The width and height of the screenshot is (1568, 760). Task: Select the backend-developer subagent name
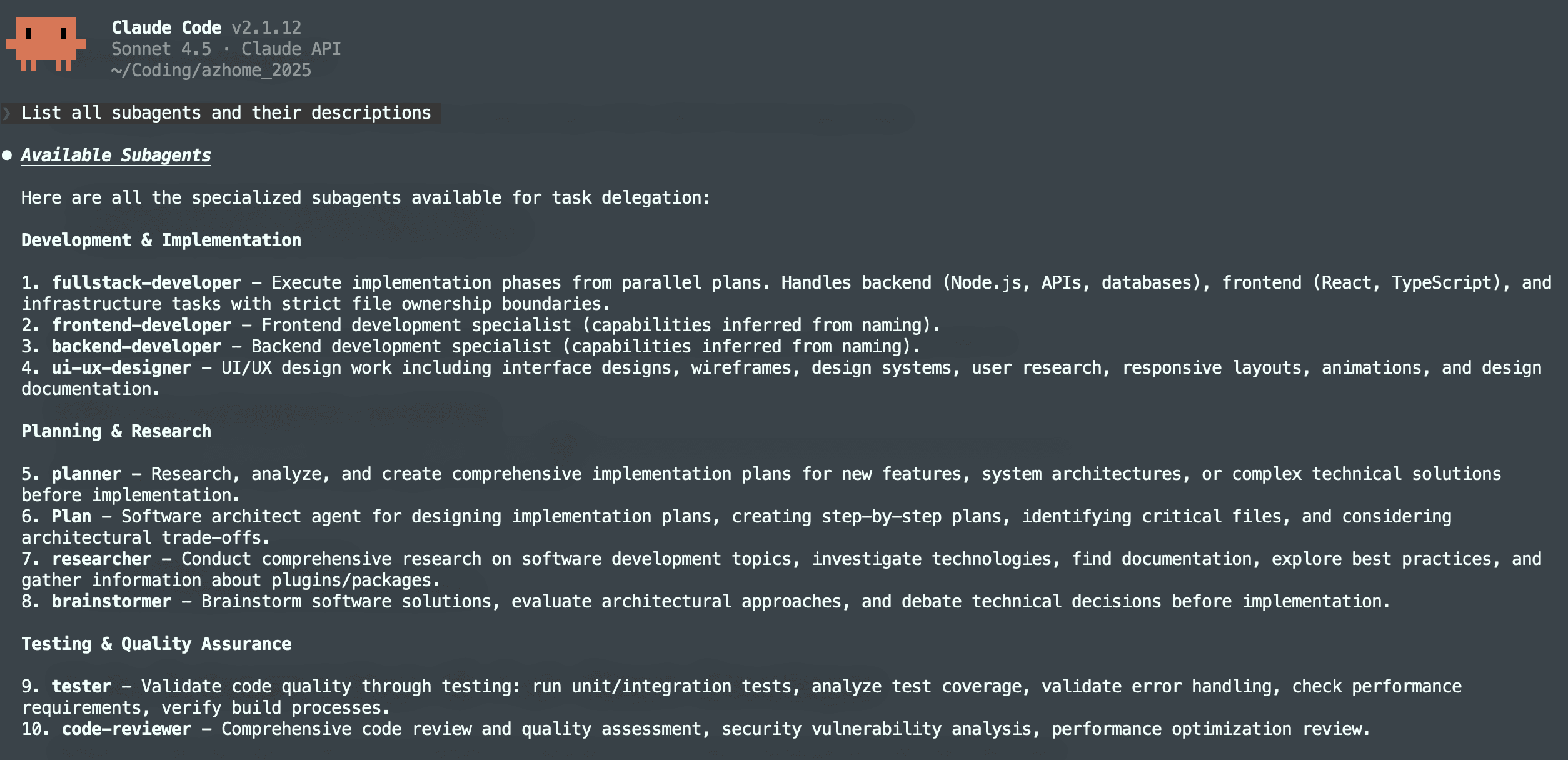(136, 346)
